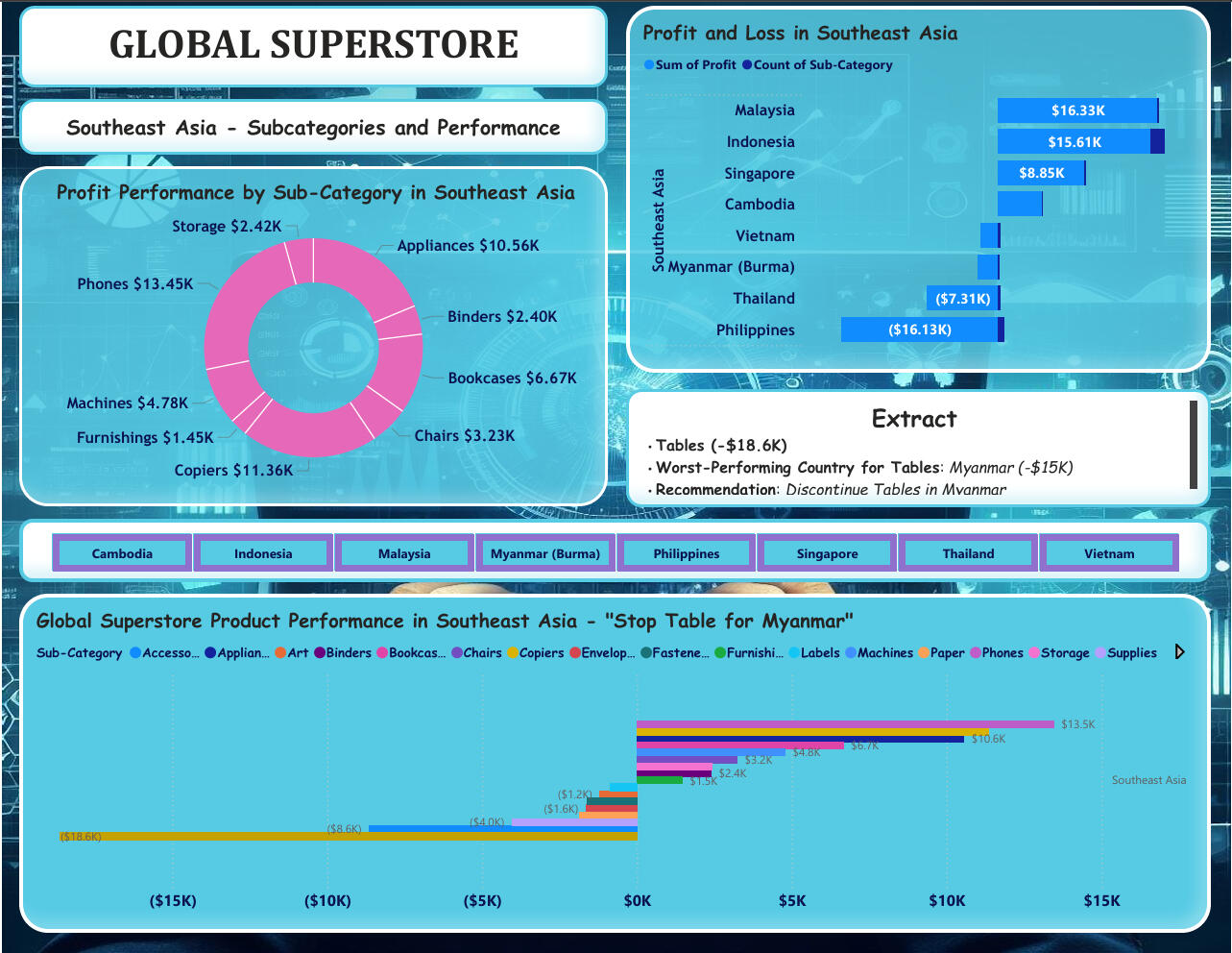Image resolution: width=1232 pixels, height=953 pixels.
Task: Select the Indonesia $15.61K profit bar
Action: point(1074,142)
